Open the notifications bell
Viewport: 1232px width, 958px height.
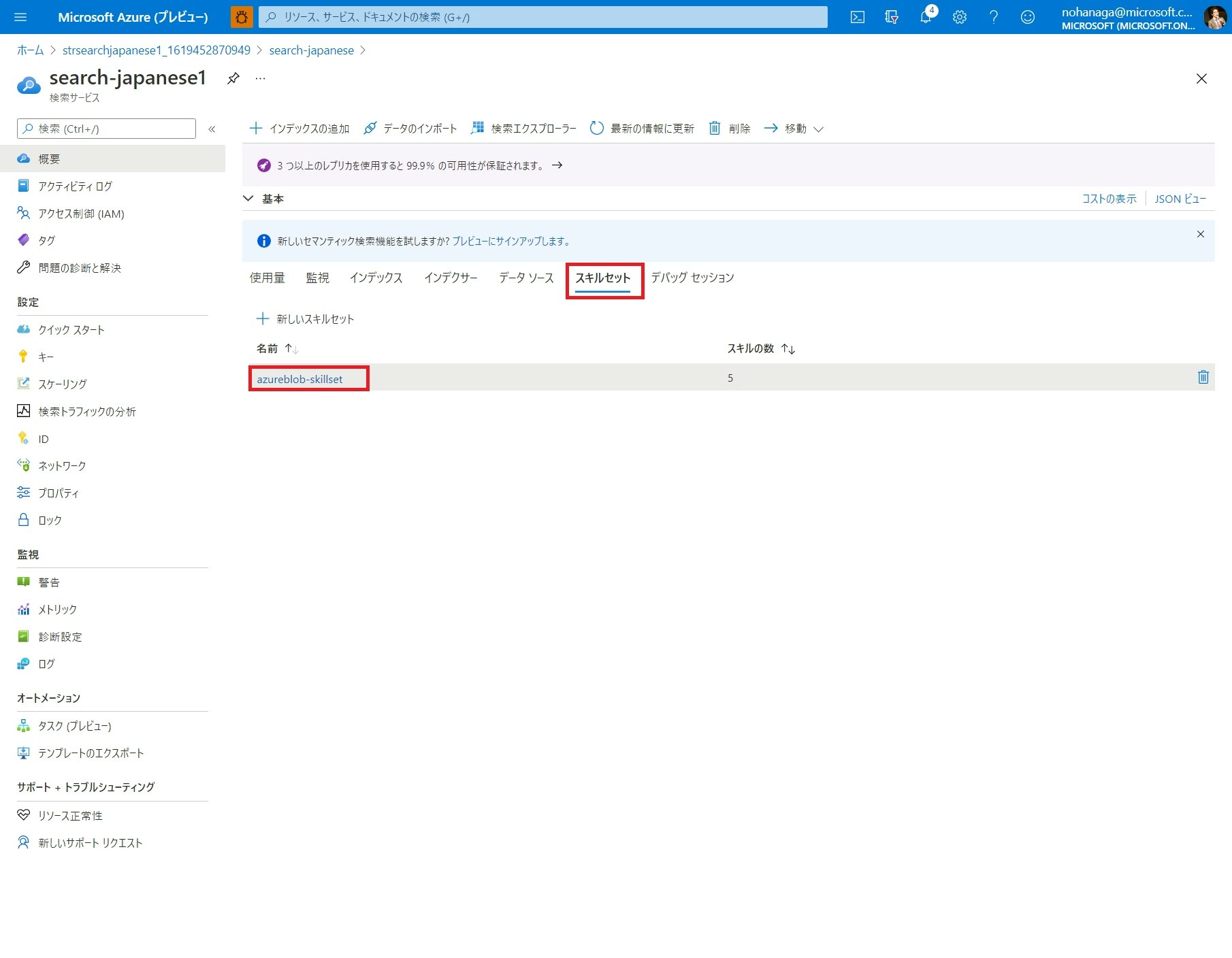pos(926,17)
